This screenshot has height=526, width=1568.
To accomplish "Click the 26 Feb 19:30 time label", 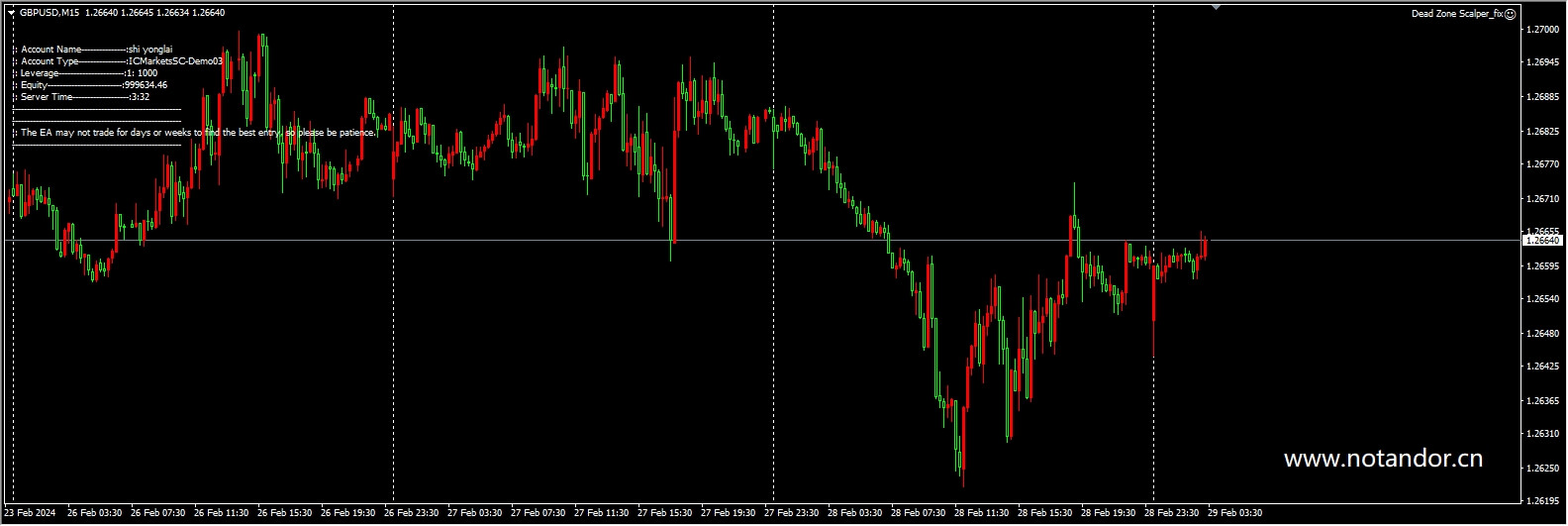I will (x=348, y=513).
